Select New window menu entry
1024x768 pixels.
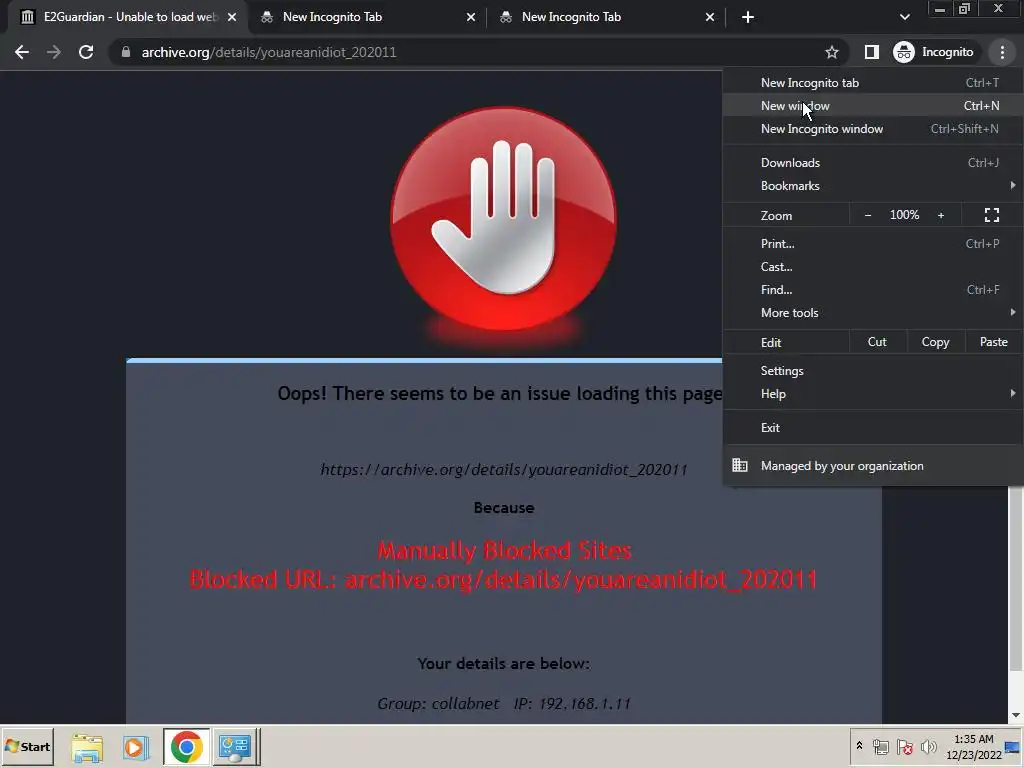(873, 106)
